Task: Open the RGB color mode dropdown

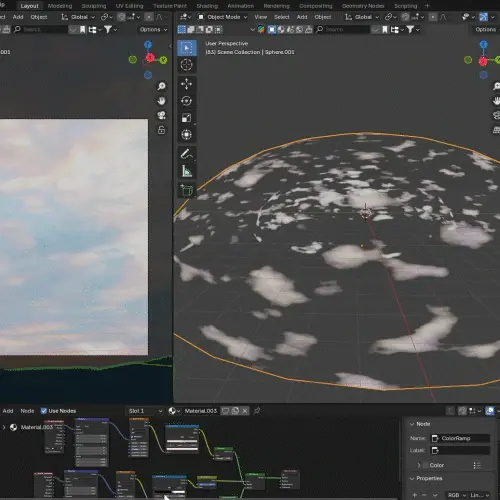Action: tap(456, 495)
